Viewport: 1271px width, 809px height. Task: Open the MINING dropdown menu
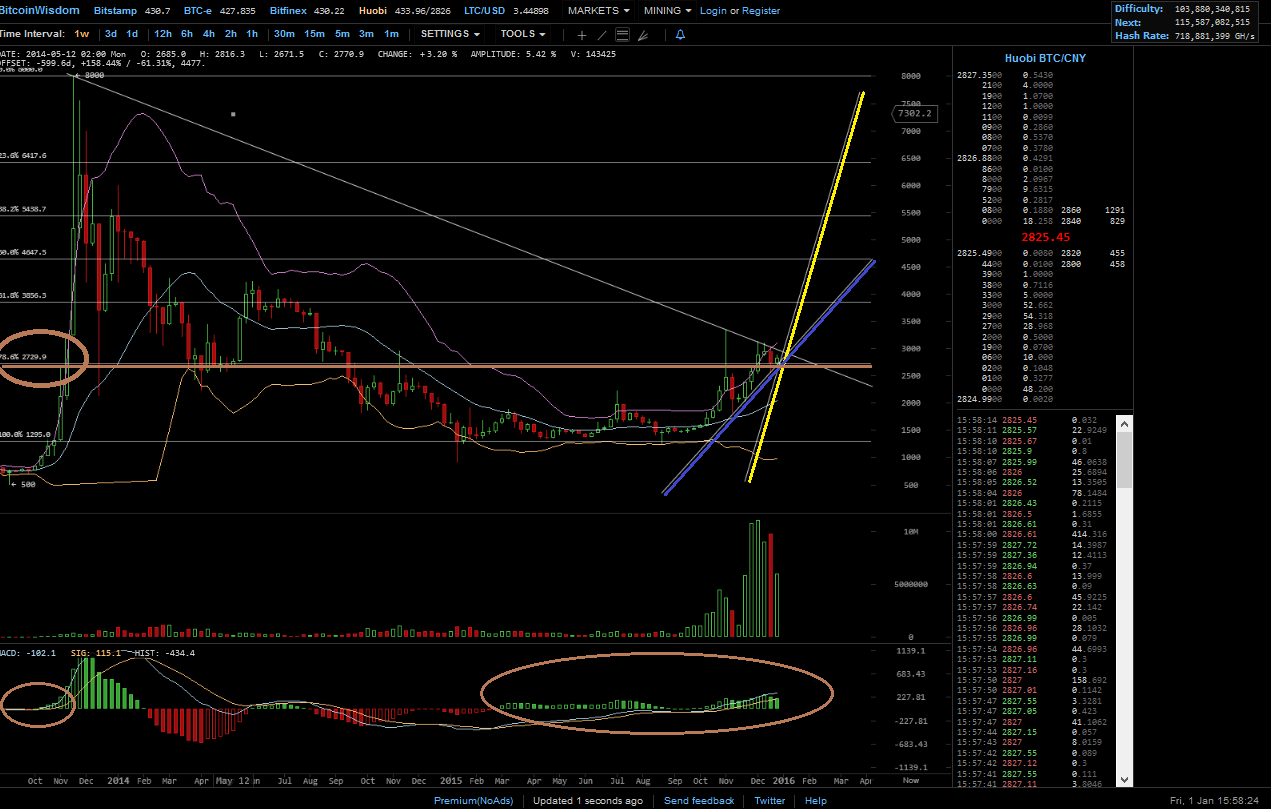tap(667, 11)
